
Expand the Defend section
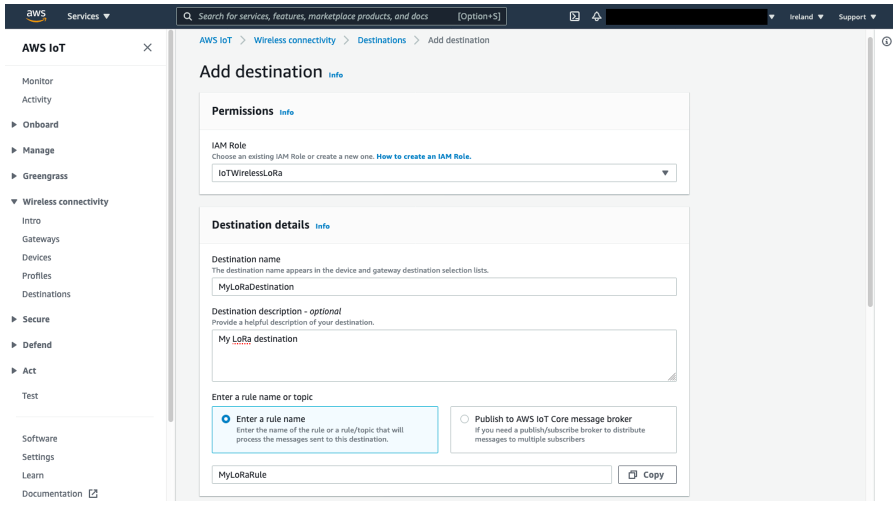click(x=14, y=345)
